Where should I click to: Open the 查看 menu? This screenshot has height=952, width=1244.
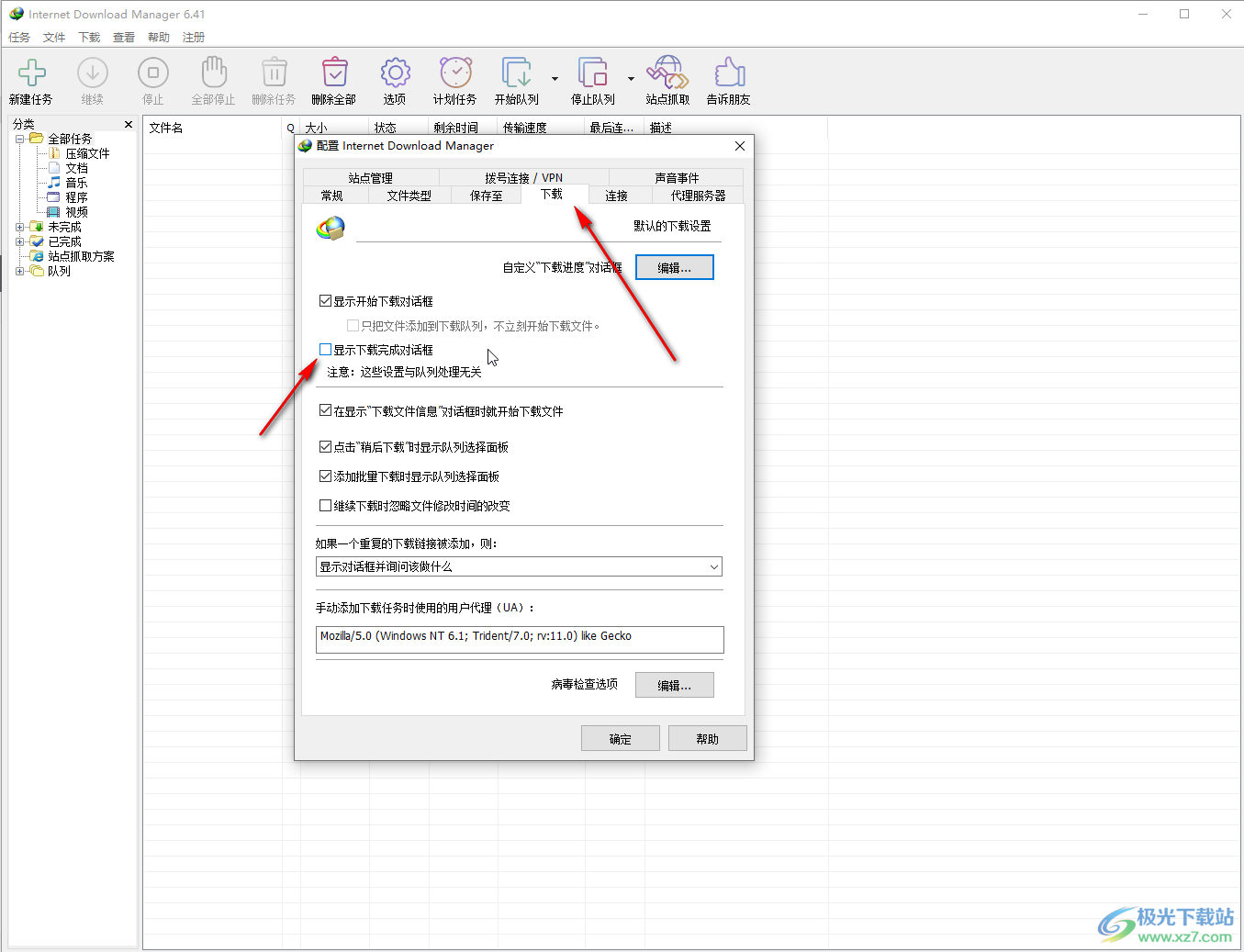[x=124, y=38]
